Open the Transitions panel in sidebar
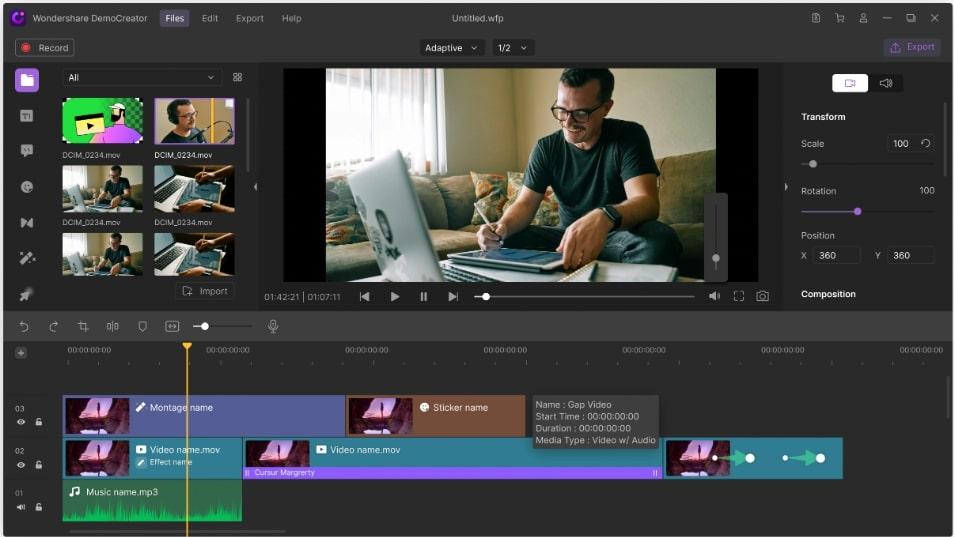Viewport: 954px width, 537px height. click(27, 222)
